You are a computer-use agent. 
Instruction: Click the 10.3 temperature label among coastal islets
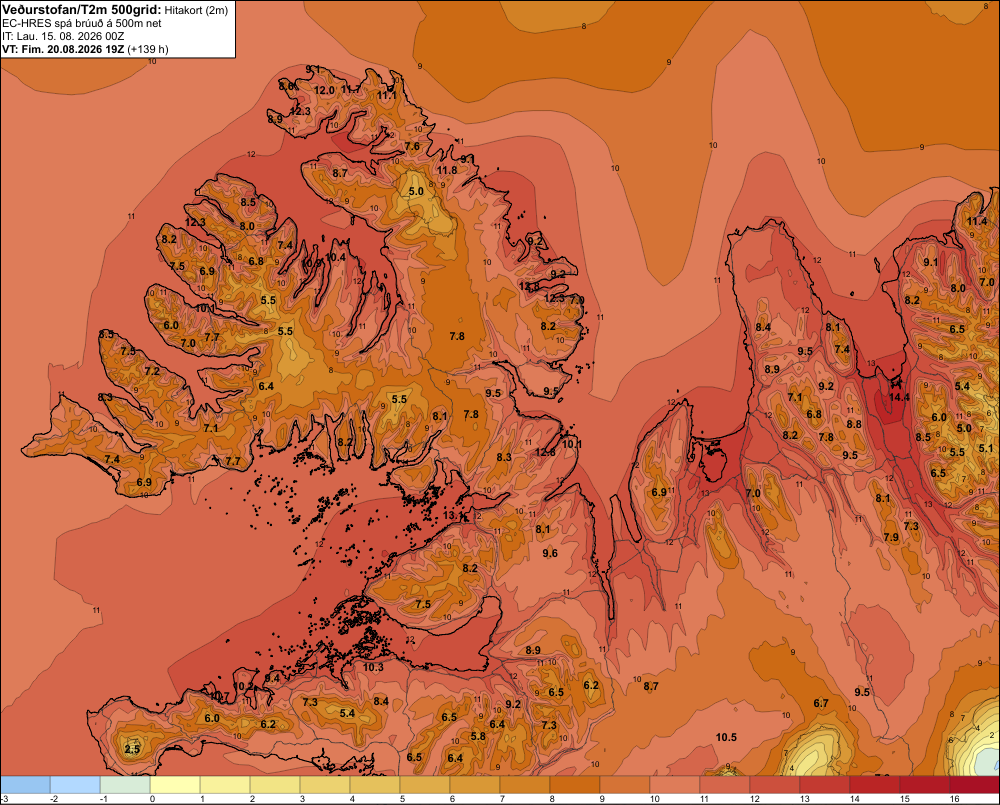pyautogui.click(x=373, y=667)
